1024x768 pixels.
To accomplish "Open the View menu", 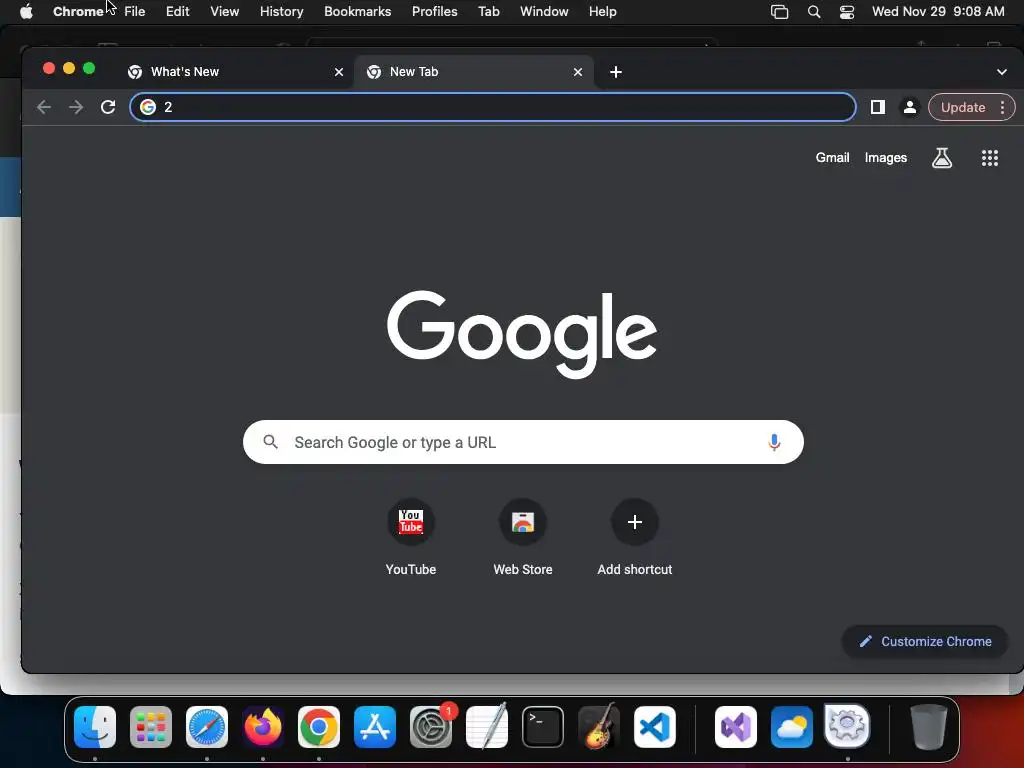I will click(x=225, y=12).
